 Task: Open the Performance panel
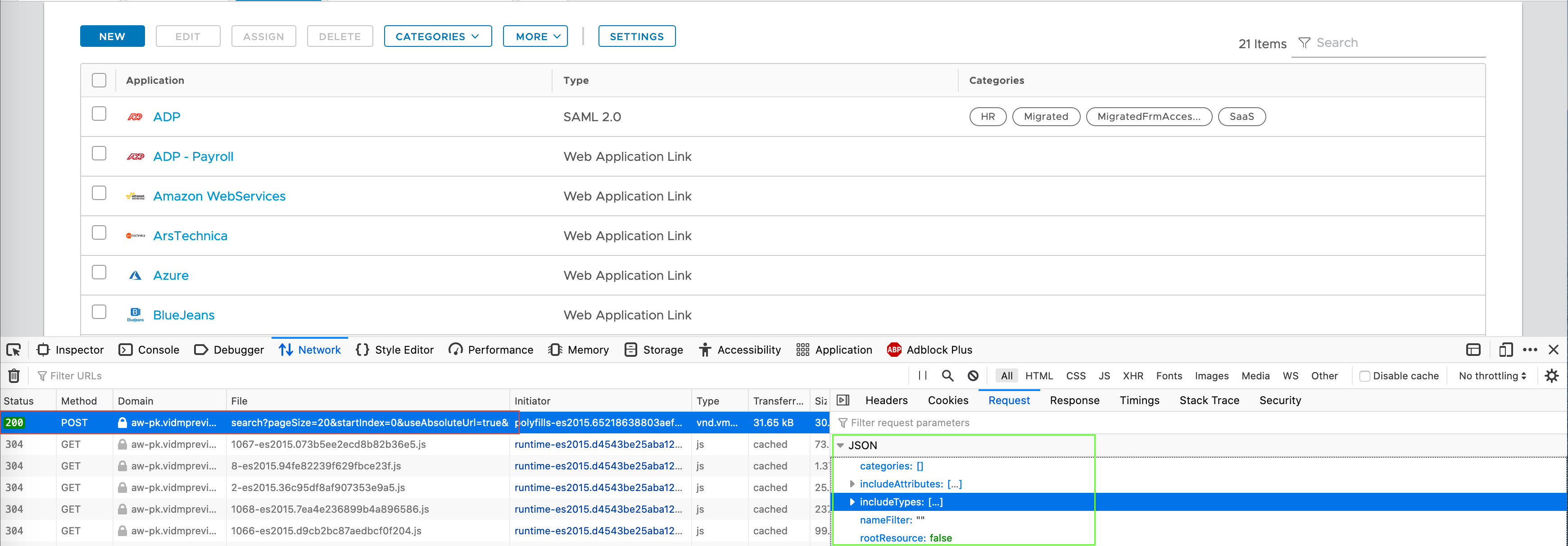click(491, 350)
